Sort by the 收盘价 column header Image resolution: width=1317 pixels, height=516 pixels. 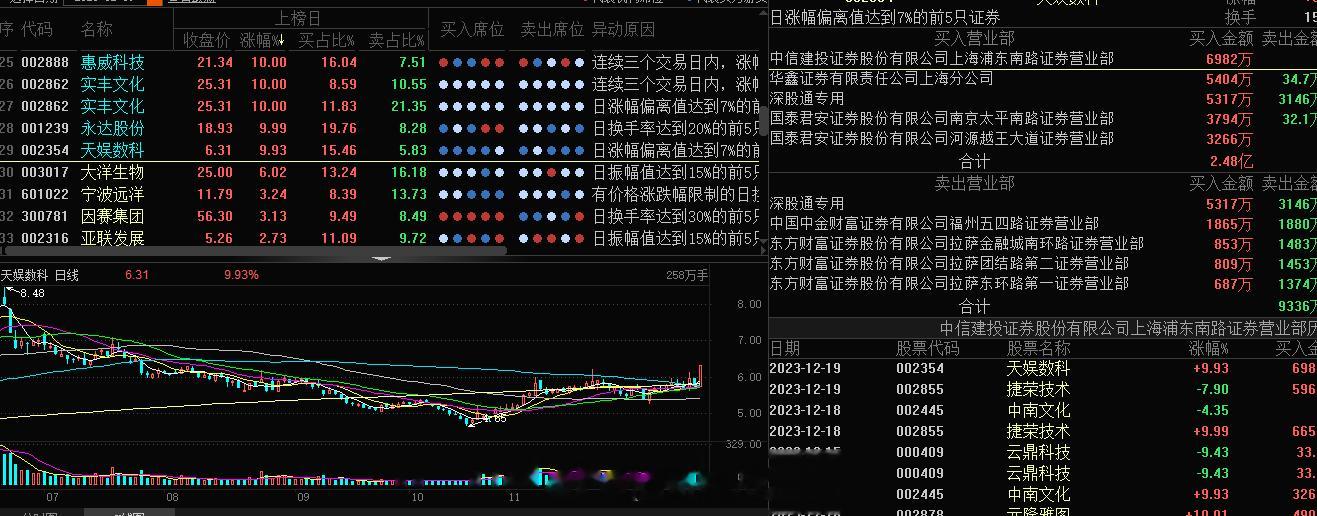coord(207,40)
